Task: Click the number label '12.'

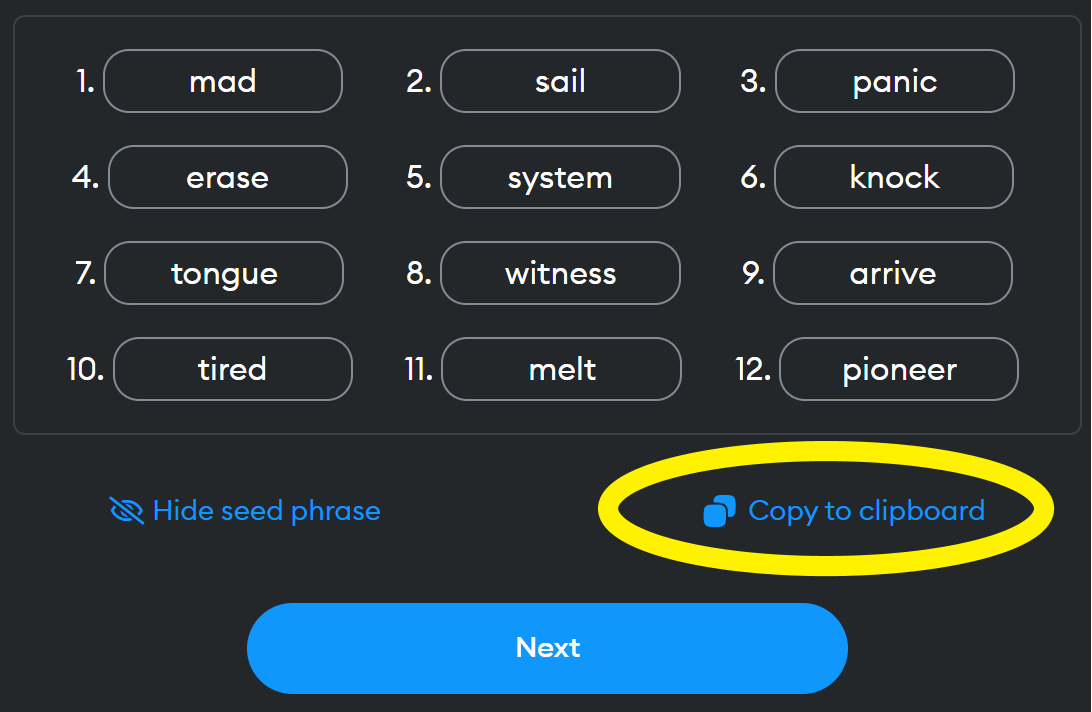Action: 753,369
